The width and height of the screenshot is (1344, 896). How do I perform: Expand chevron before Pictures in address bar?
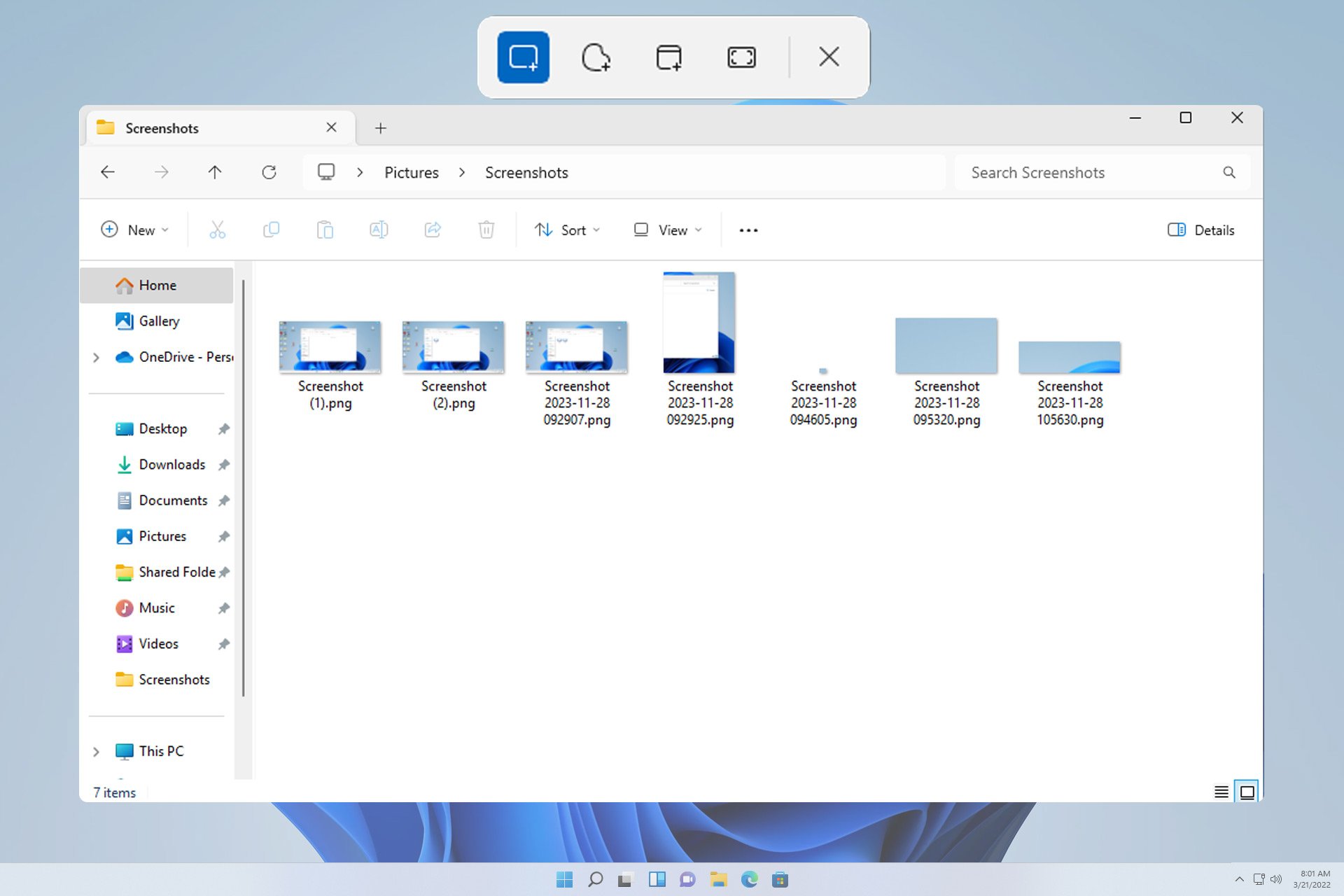click(360, 172)
